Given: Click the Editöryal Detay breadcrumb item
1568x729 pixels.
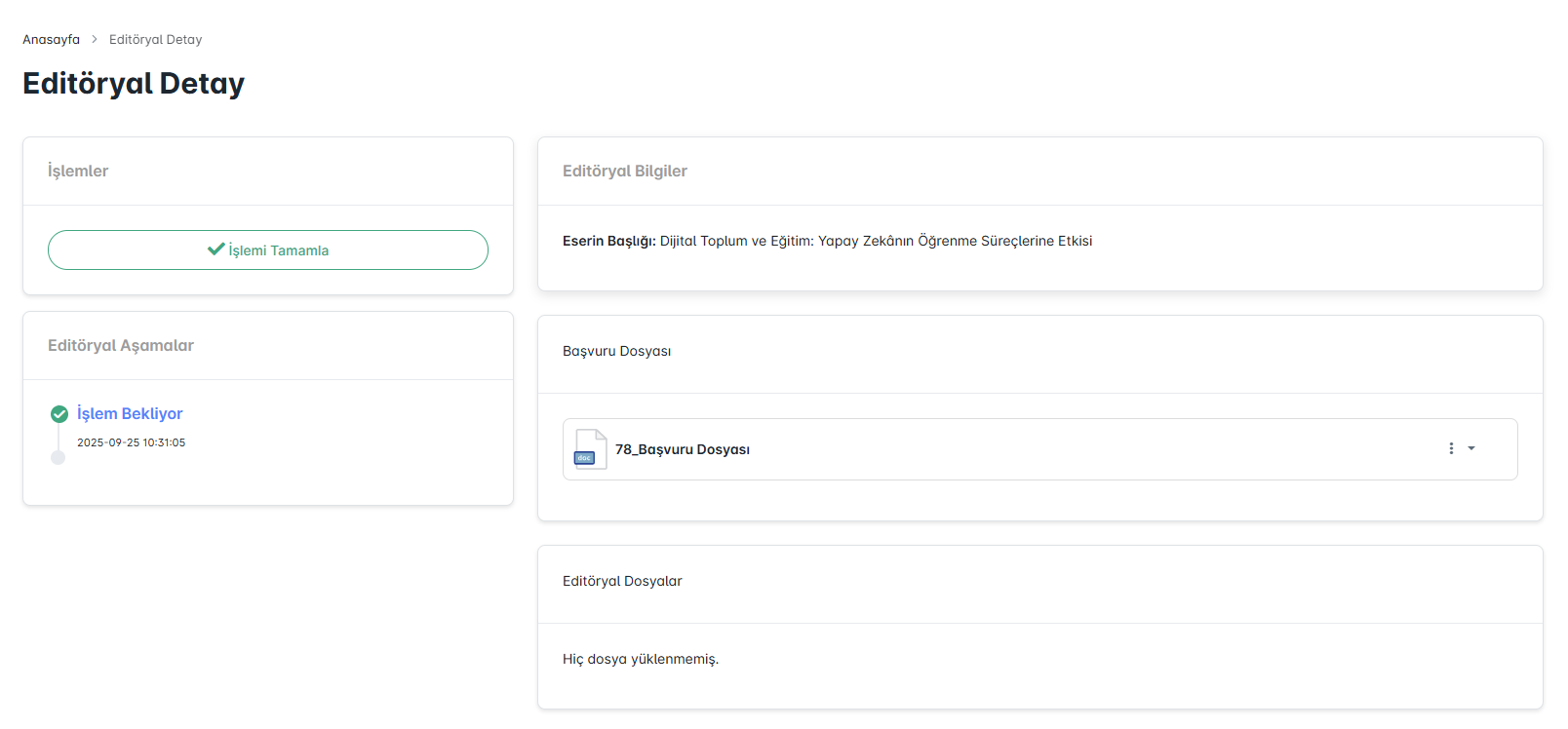Looking at the screenshot, I should click(x=155, y=40).
